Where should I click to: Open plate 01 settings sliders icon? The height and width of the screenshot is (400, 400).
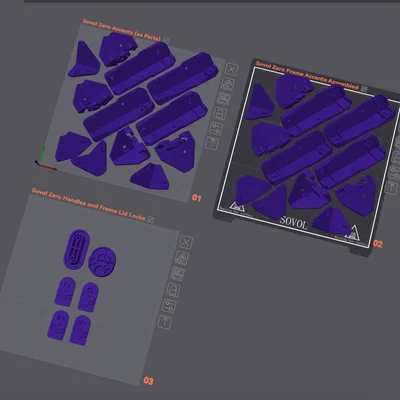216,128
